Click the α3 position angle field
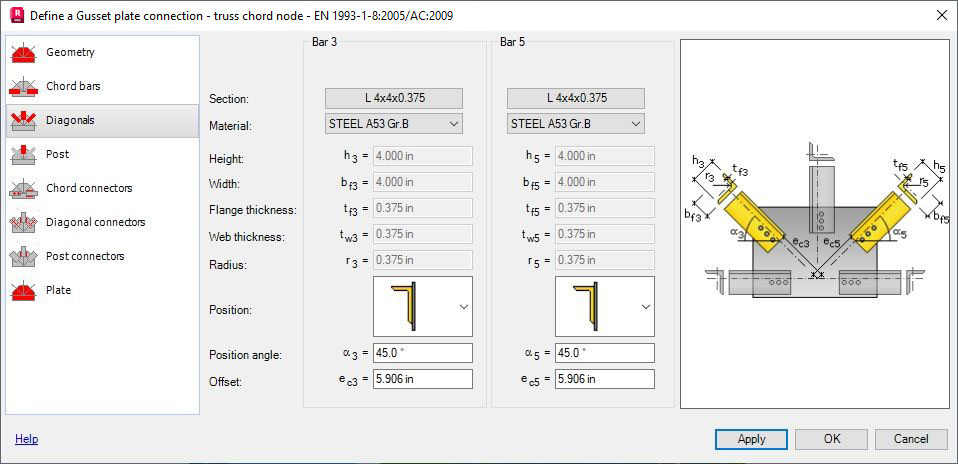958x464 pixels. click(x=422, y=353)
